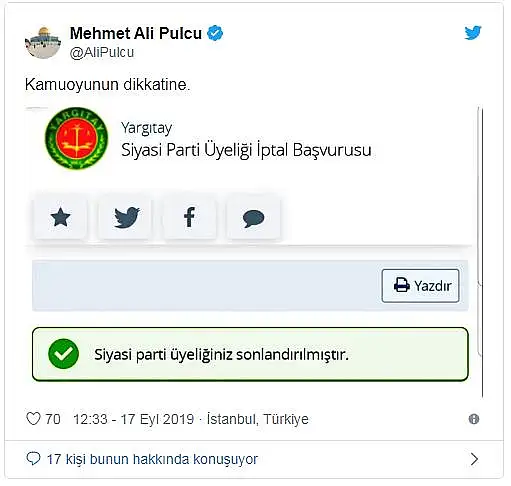
Task: Click the embedded image's vertical scrollbar
Action: [480, 252]
